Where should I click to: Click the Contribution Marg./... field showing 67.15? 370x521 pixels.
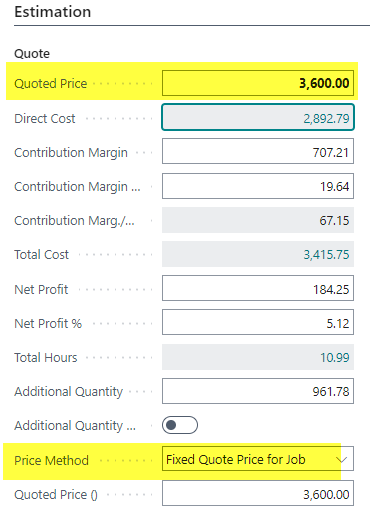tap(258, 220)
